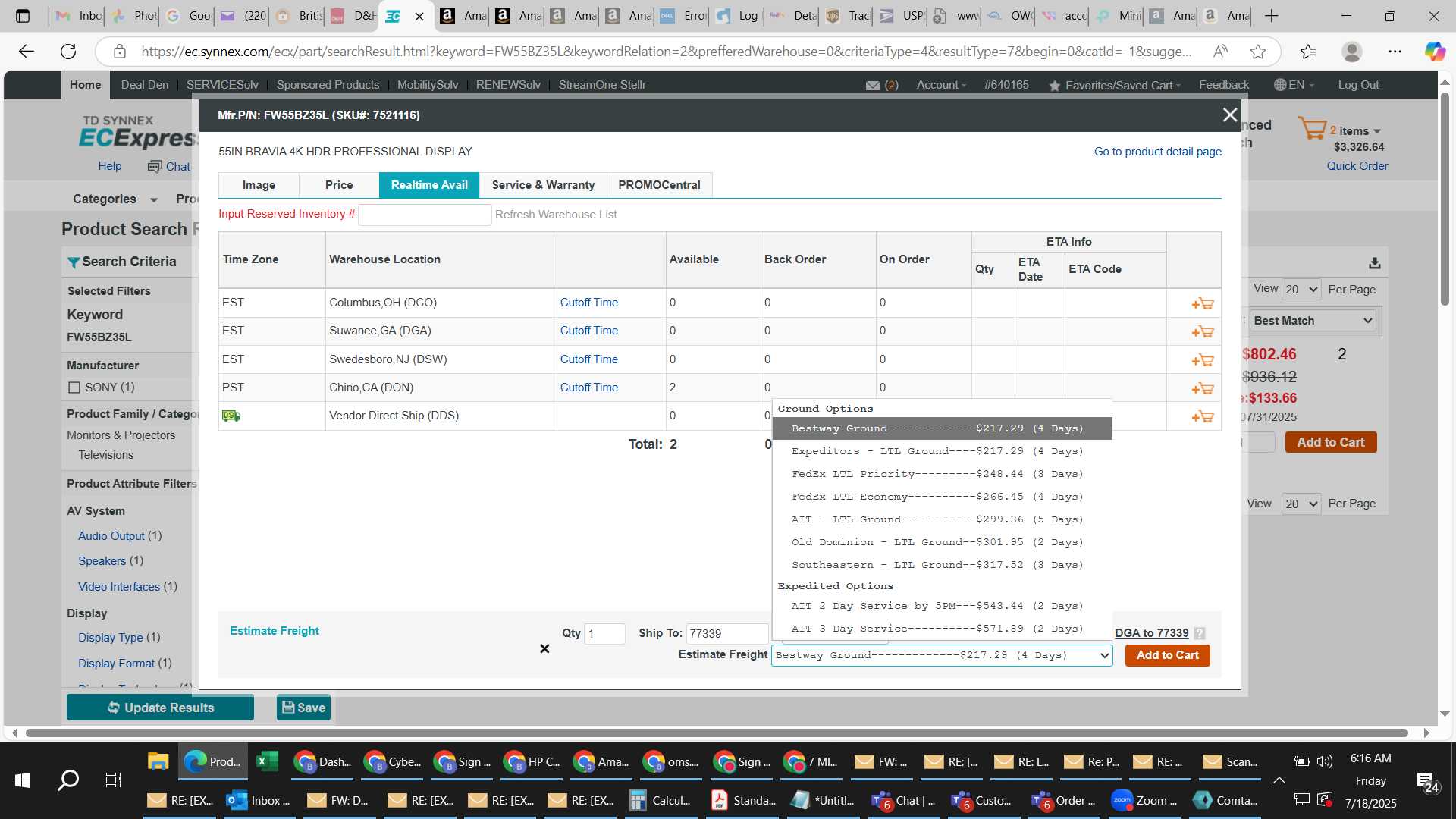Open the Calculator app in taskbar
This screenshot has width=1456, height=819.
click(660, 800)
